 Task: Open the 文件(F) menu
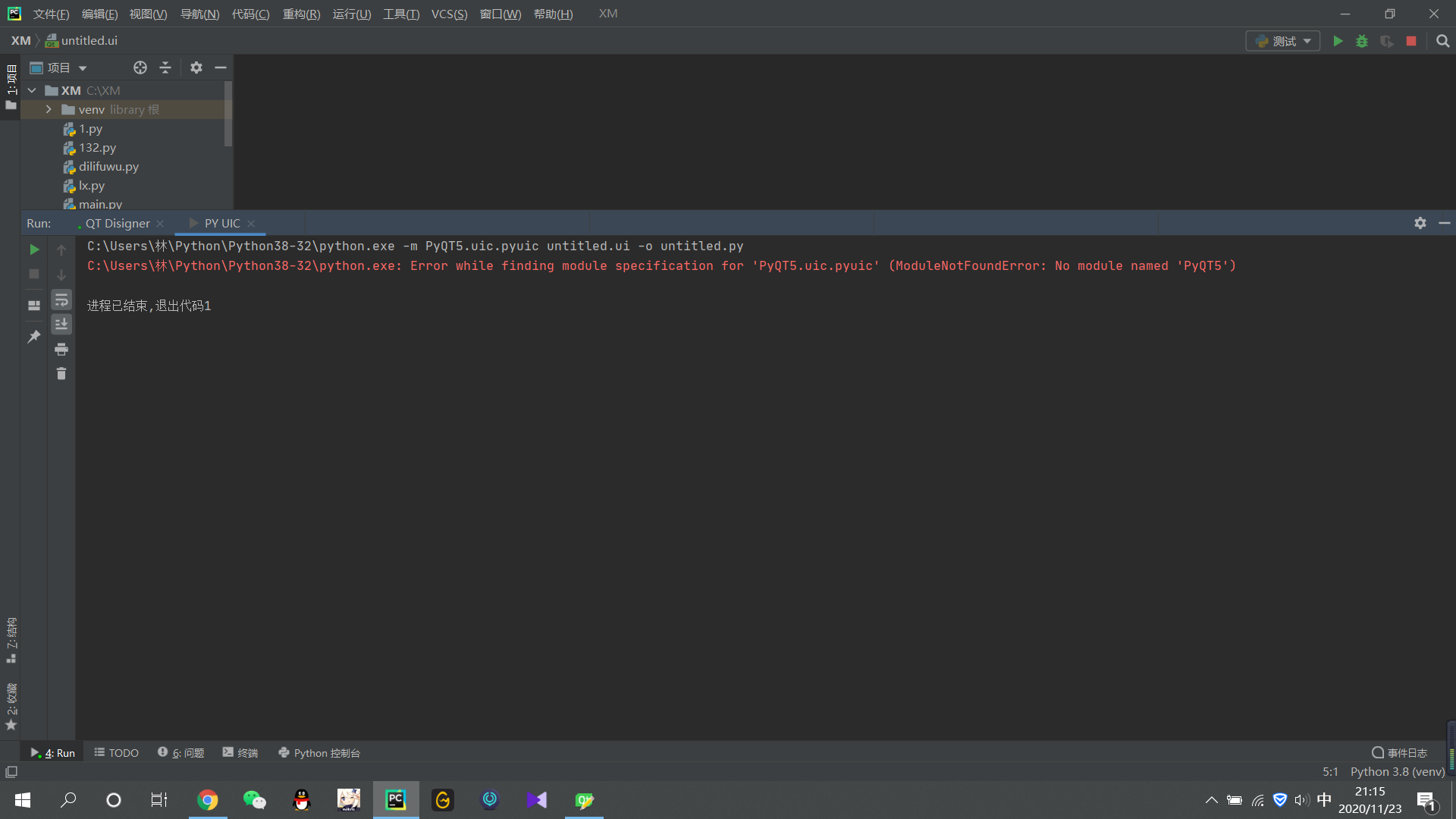coord(51,14)
